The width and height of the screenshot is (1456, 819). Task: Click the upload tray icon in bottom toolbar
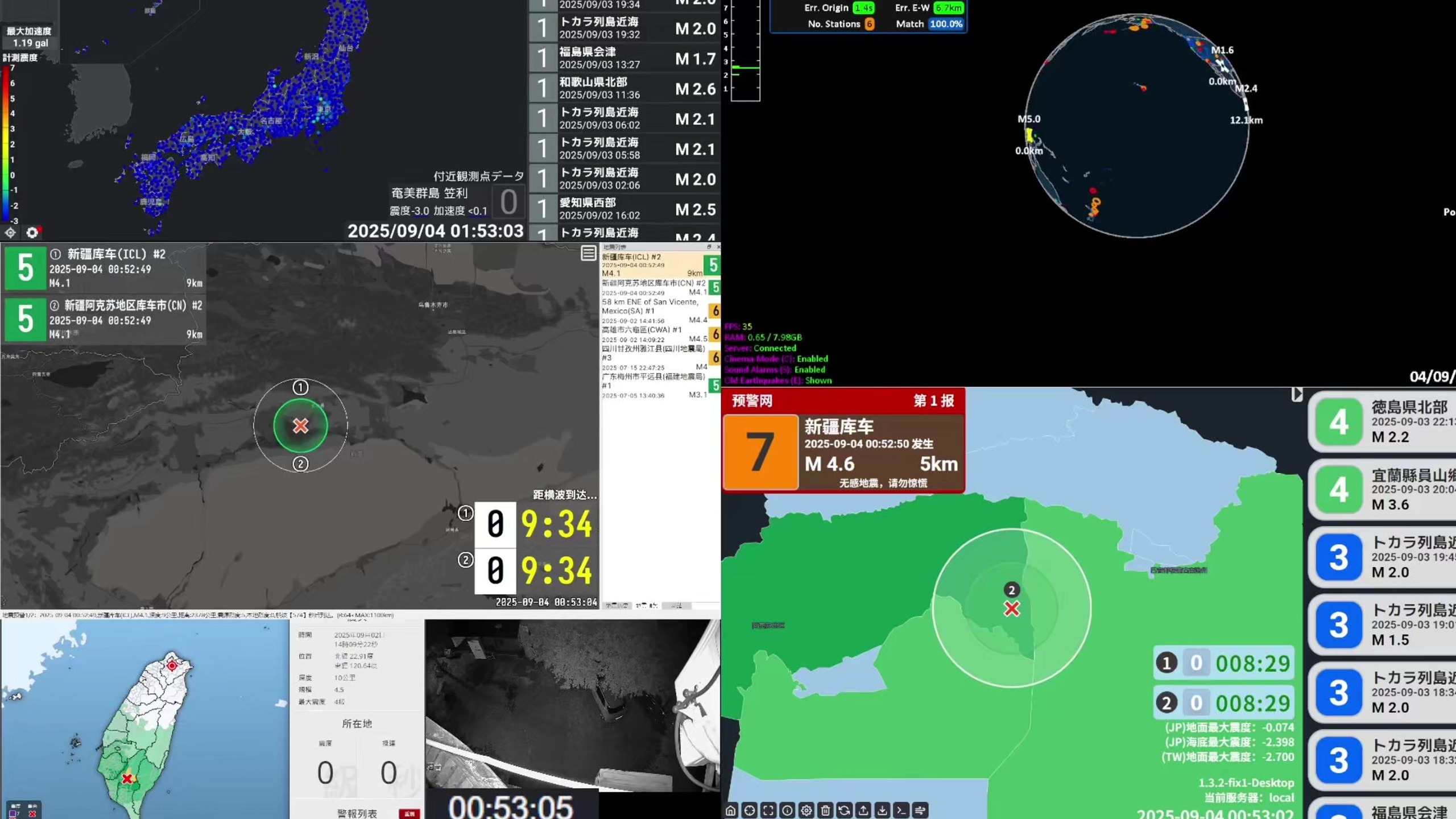click(x=863, y=810)
